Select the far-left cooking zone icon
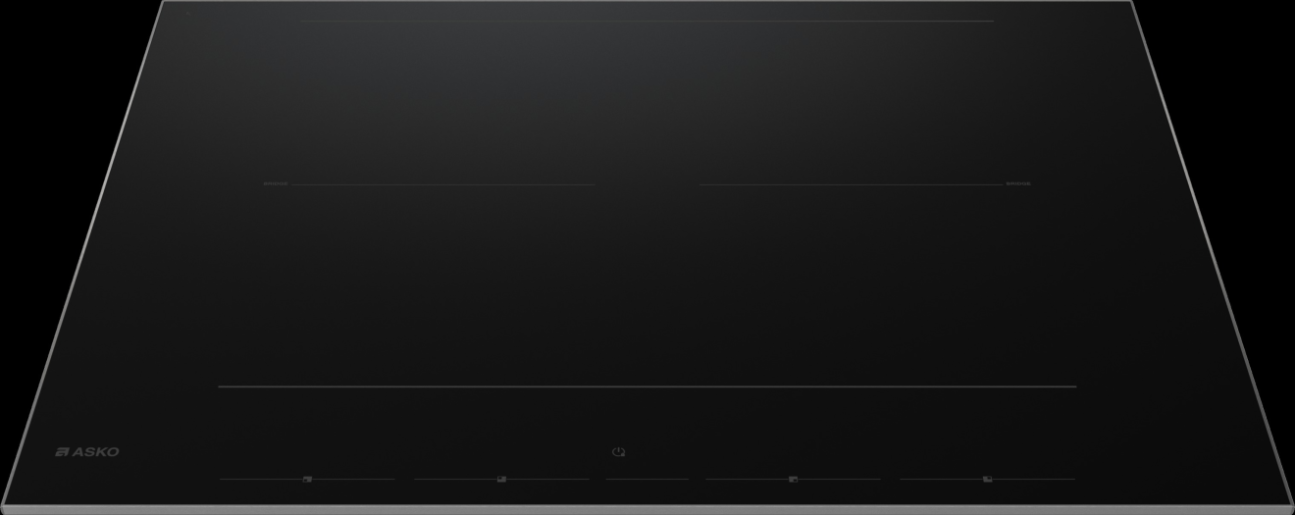1295x515 pixels. (307, 480)
